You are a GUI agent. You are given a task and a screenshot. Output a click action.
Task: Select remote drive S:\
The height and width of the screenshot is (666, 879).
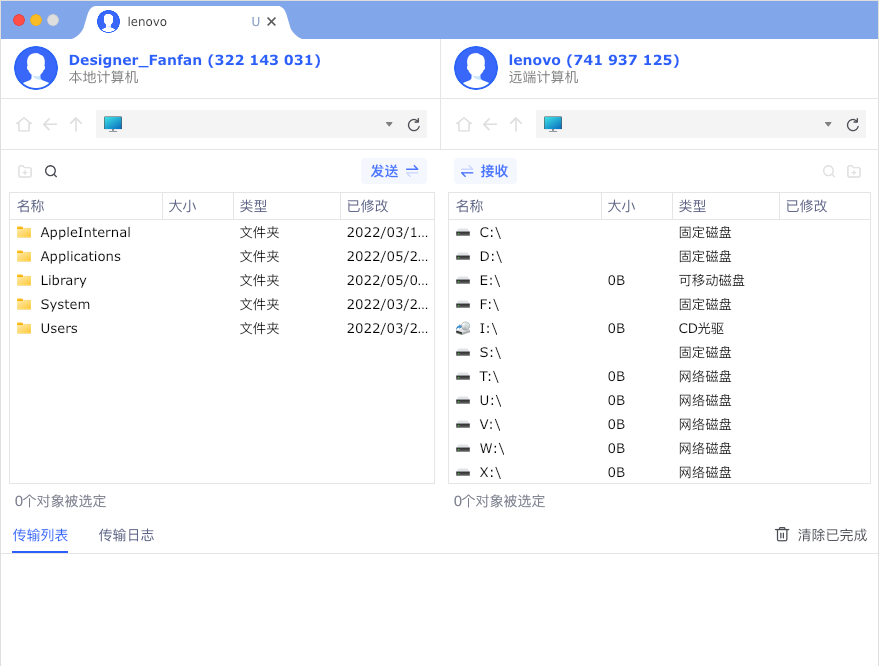(659, 353)
